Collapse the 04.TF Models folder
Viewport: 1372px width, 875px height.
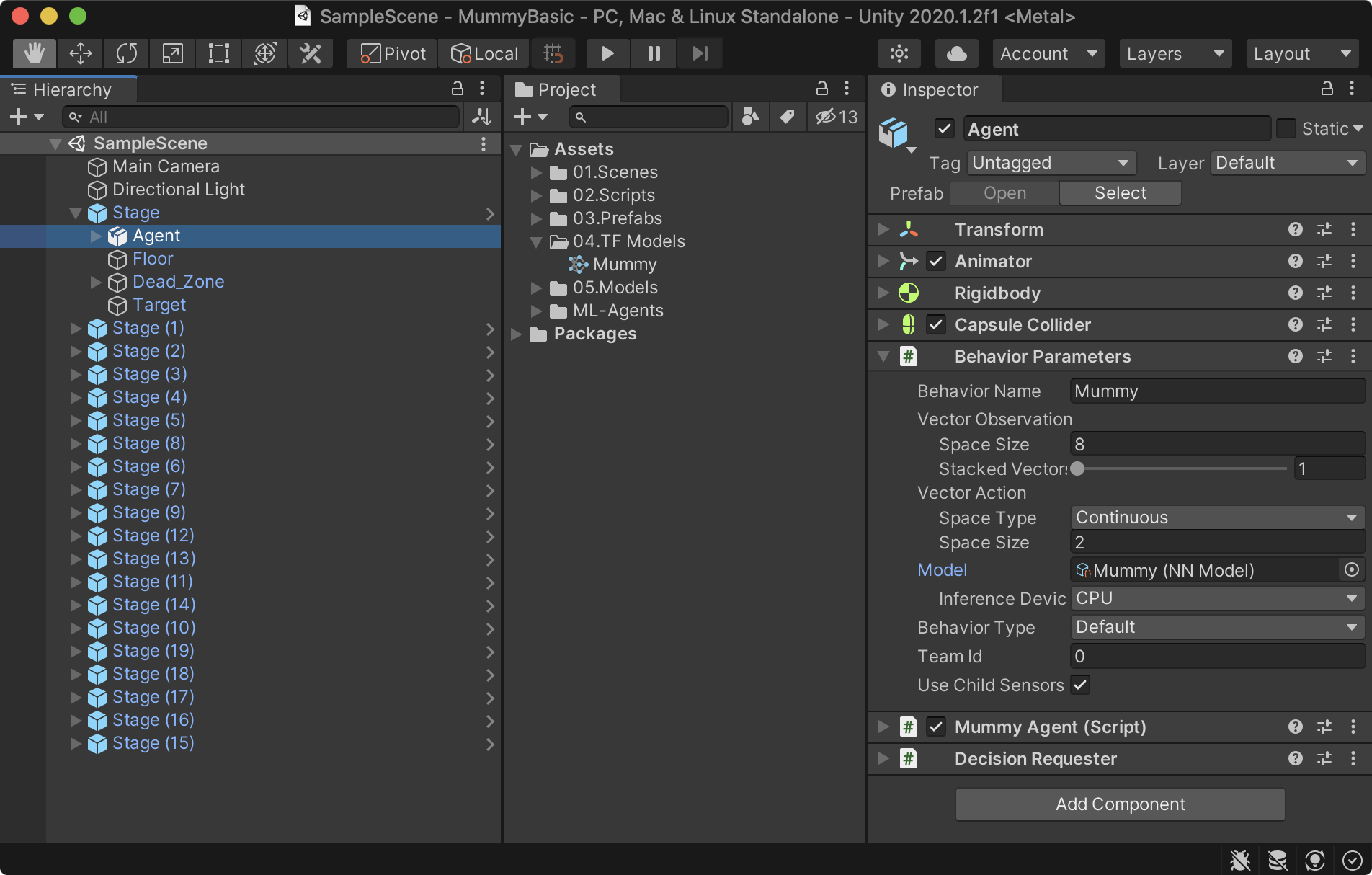coord(536,241)
